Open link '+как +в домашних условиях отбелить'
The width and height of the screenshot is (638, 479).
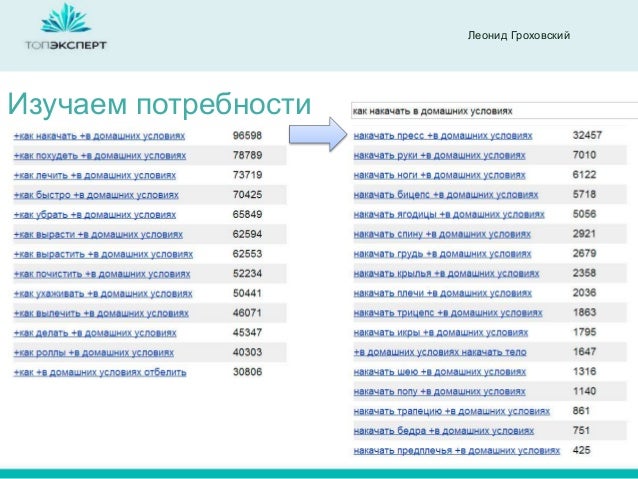click(100, 372)
